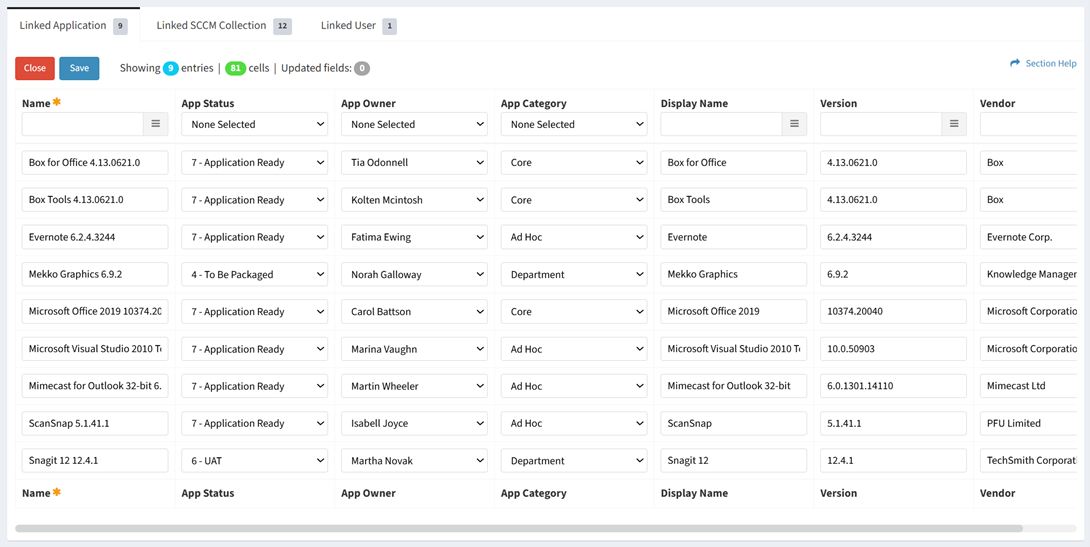Image resolution: width=1090 pixels, height=547 pixels.
Task: Click the Linked Application count badge
Action: [x=120, y=26]
